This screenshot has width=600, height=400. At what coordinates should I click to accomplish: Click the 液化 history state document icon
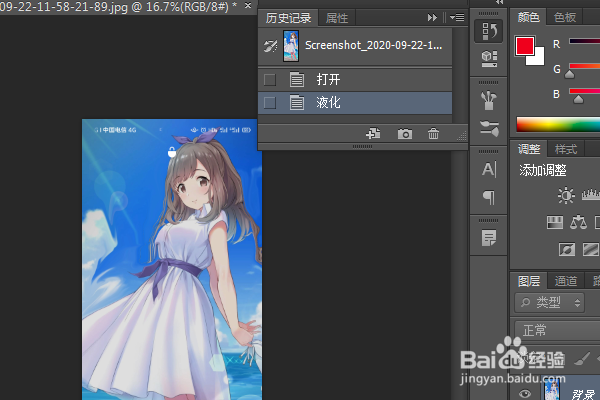pyautogui.click(x=297, y=103)
